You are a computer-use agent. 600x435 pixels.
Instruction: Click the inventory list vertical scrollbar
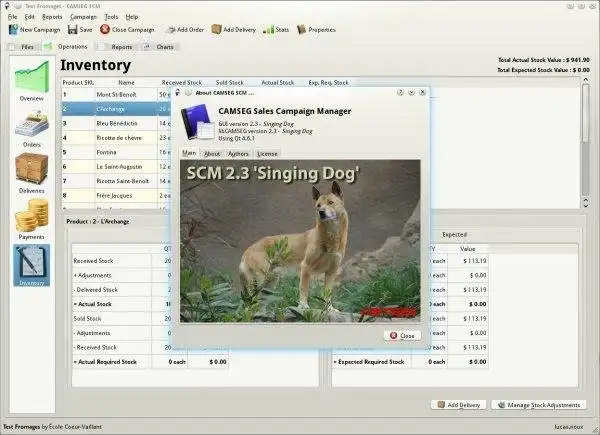click(585, 113)
